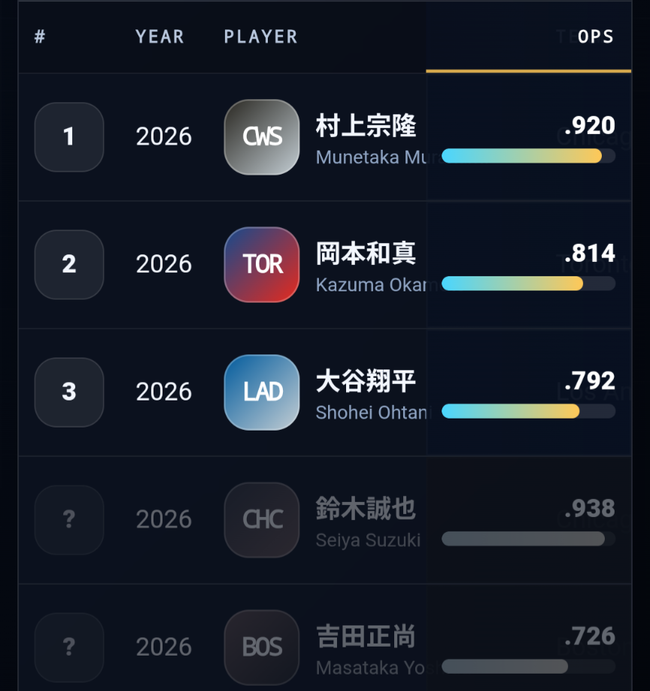The width and height of the screenshot is (650, 691).
Task: Click the rank 1 number badge
Action: 69,137
